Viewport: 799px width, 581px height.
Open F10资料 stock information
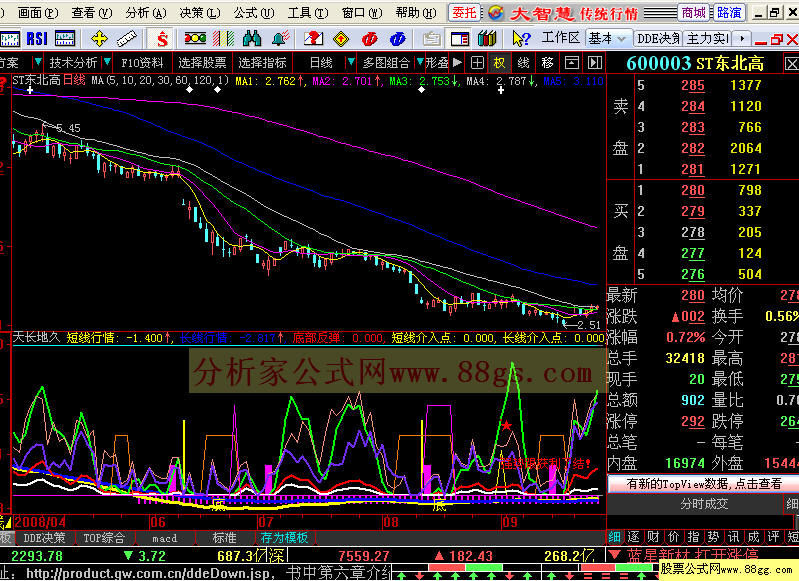(x=143, y=63)
